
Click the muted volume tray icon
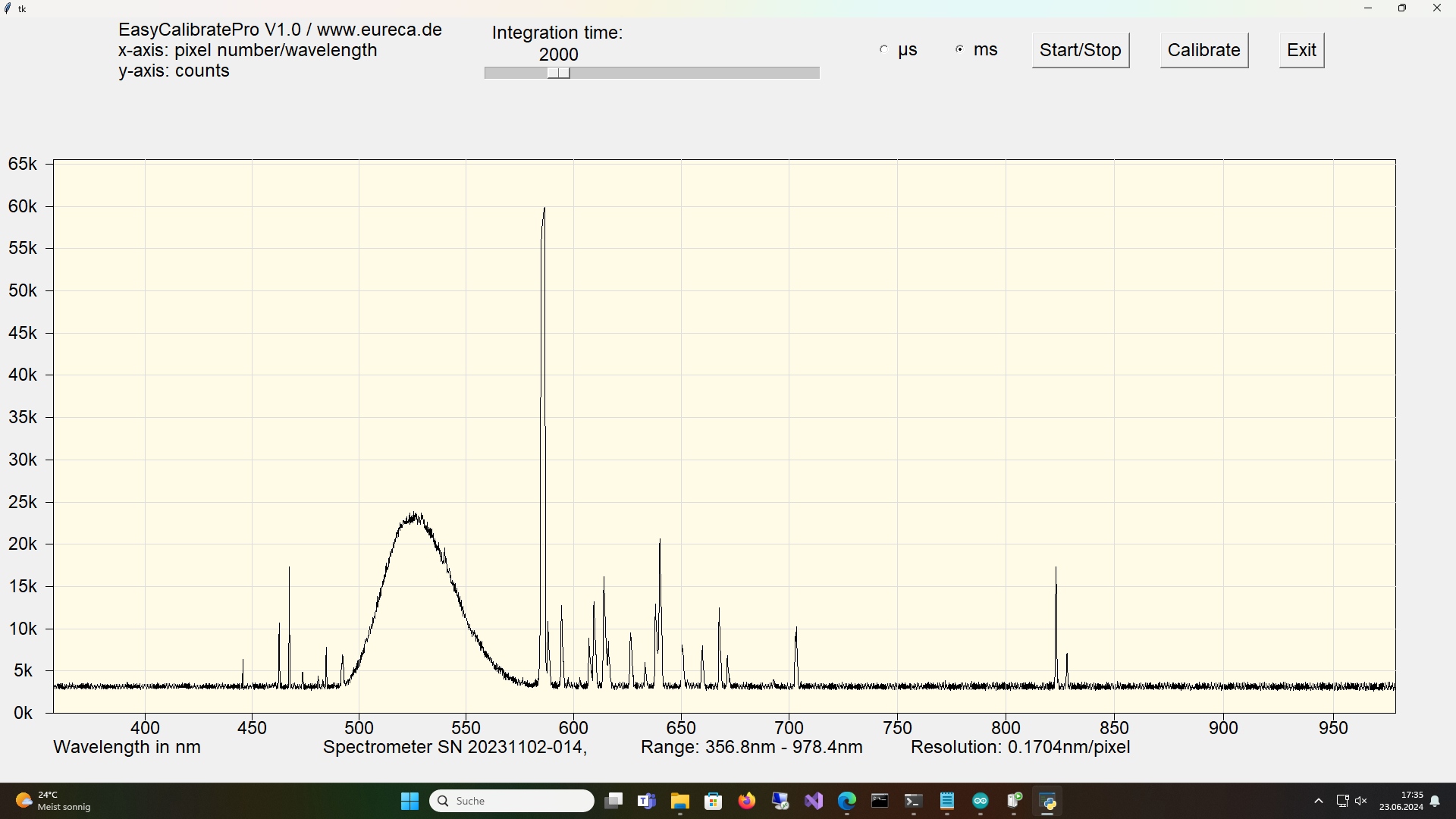point(1361,801)
